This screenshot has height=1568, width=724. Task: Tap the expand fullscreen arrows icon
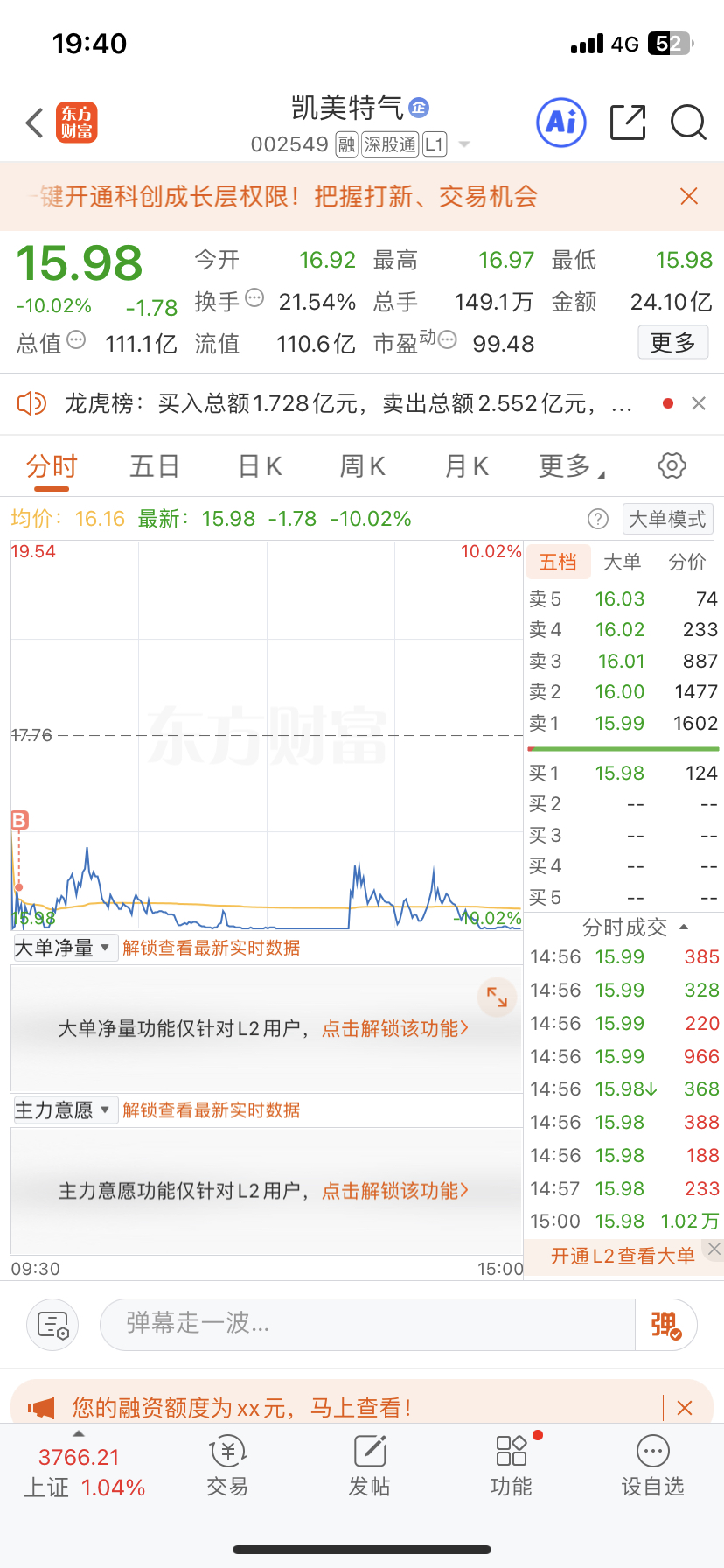tap(498, 997)
